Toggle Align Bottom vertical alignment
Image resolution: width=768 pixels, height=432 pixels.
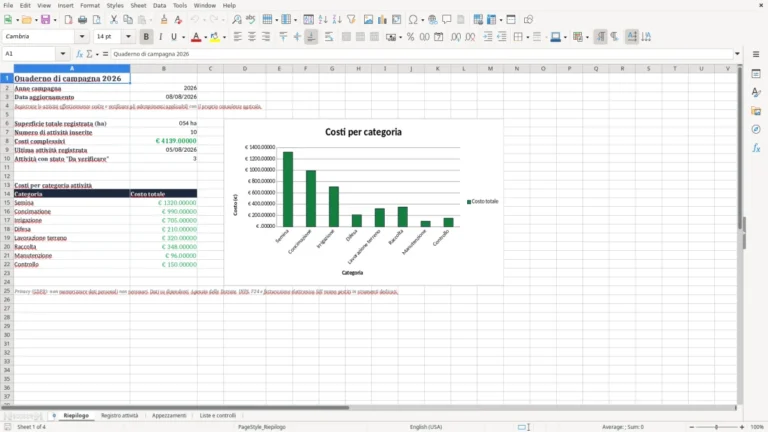coord(311,37)
